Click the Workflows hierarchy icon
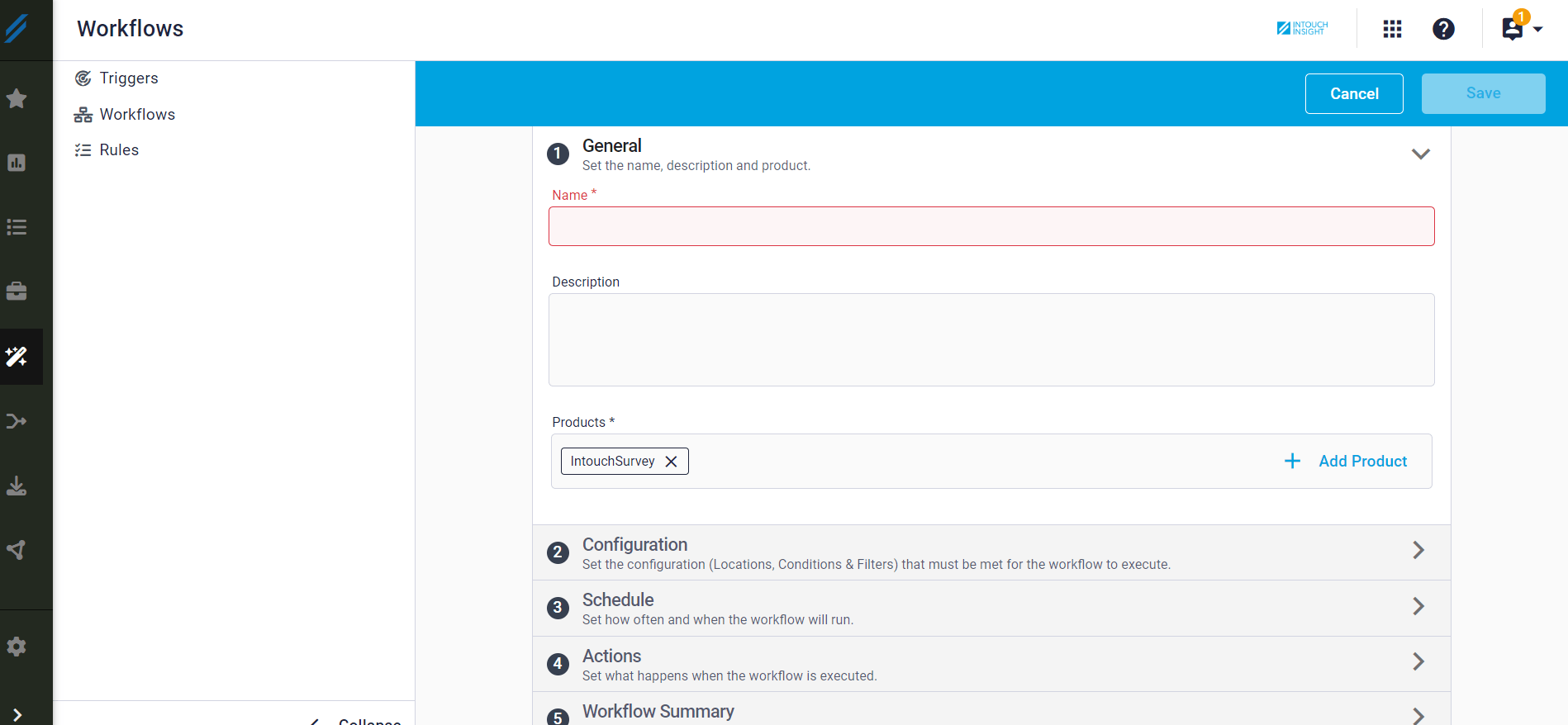 [x=83, y=115]
